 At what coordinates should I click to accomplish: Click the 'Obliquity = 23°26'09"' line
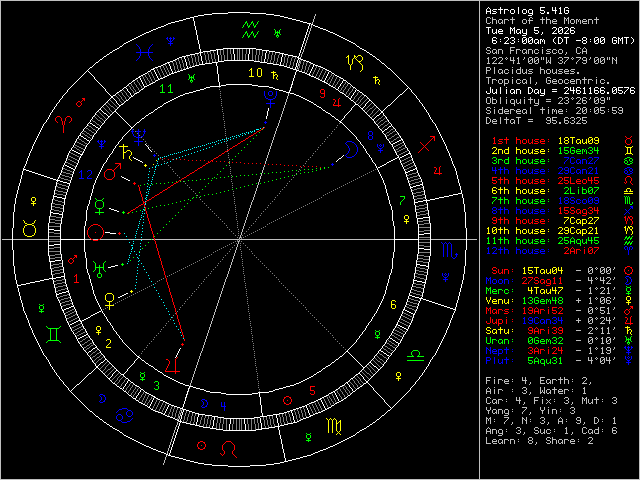pos(548,100)
